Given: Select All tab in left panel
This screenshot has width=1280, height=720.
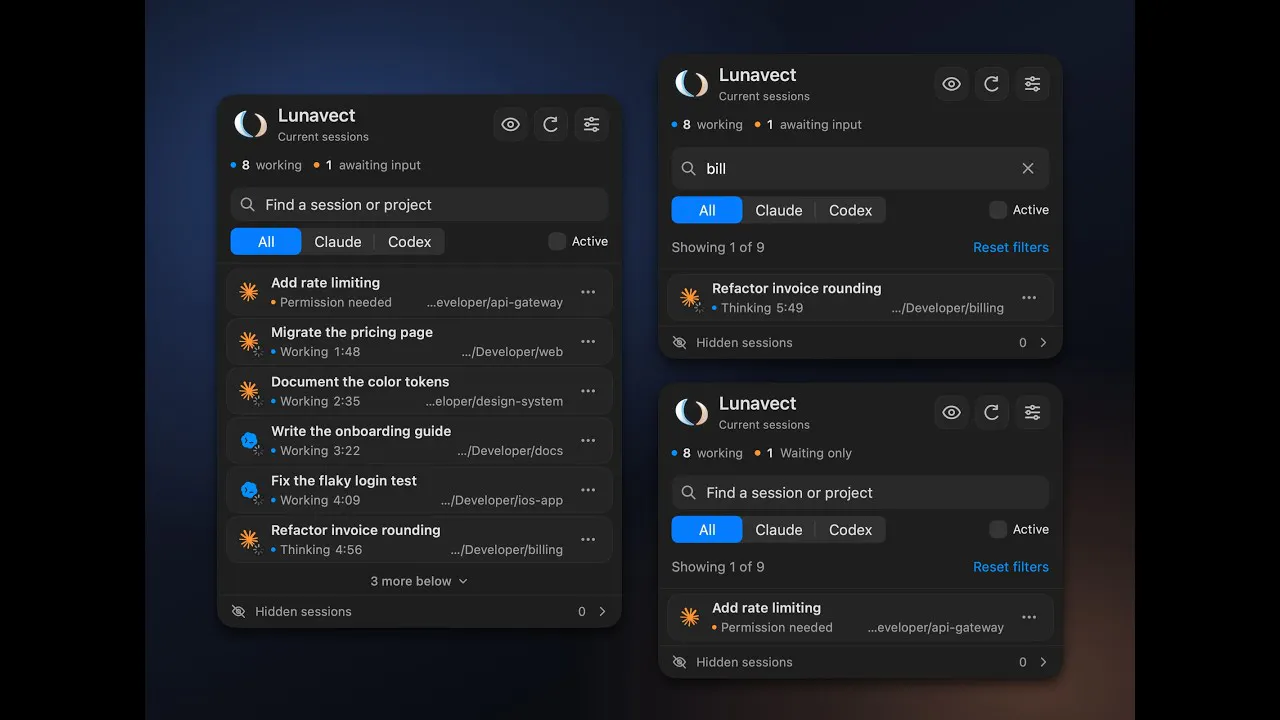Looking at the screenshot, I should tap(266, 242).
